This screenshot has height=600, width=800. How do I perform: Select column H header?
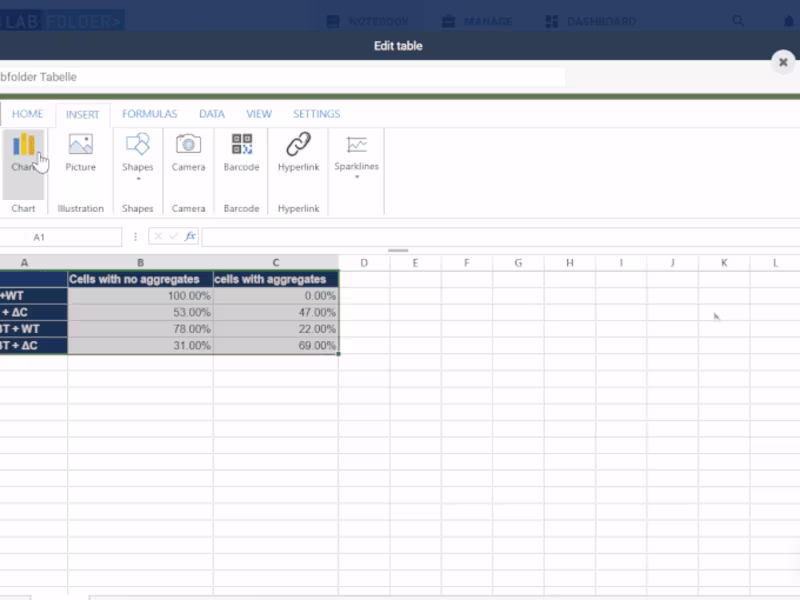[570, 263]
